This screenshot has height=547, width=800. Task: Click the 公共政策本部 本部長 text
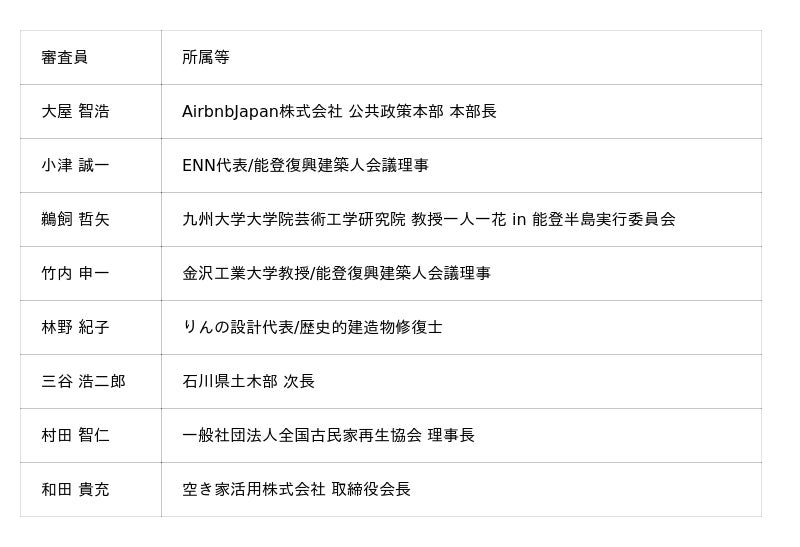[x=422, y=112]
